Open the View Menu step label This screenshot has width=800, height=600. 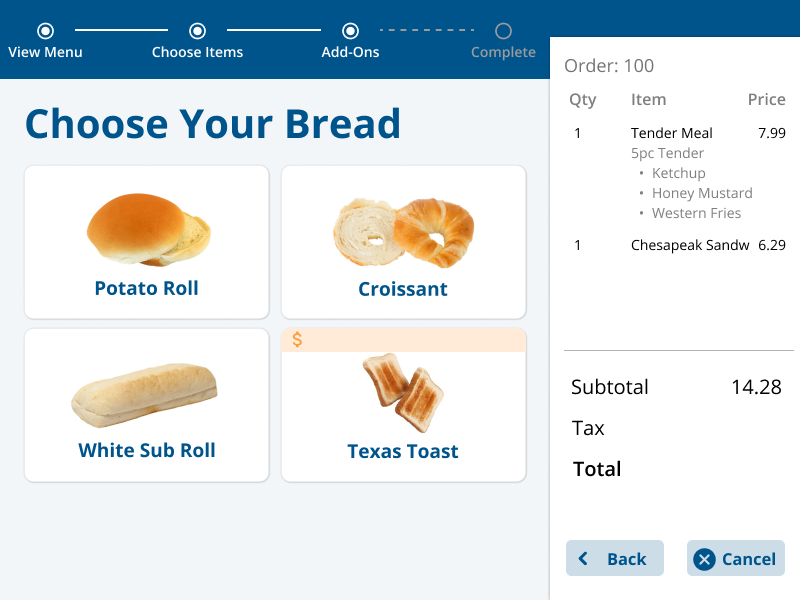pyautogui.click(x=45, y=52)
